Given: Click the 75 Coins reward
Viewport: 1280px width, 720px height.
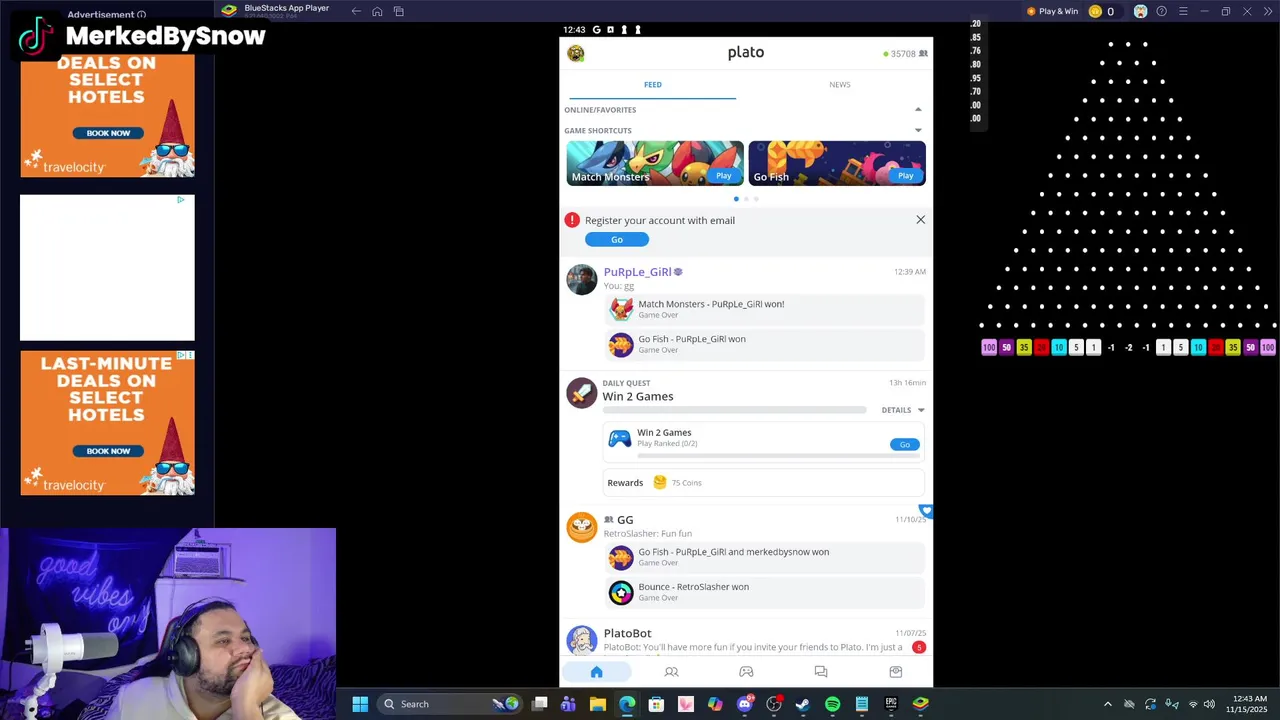Looking at the screenshot, I should click(677, 483).
